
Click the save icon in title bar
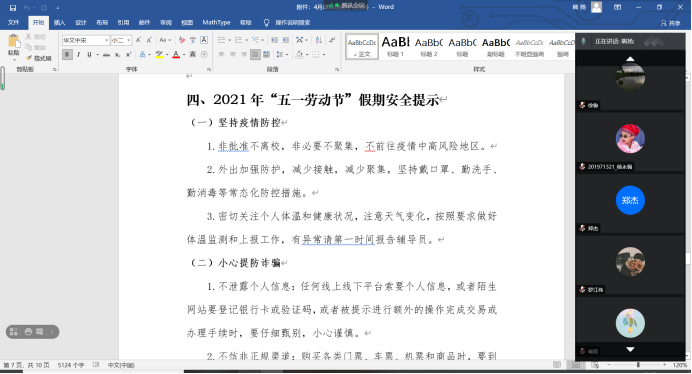click(x=13, y=8)
